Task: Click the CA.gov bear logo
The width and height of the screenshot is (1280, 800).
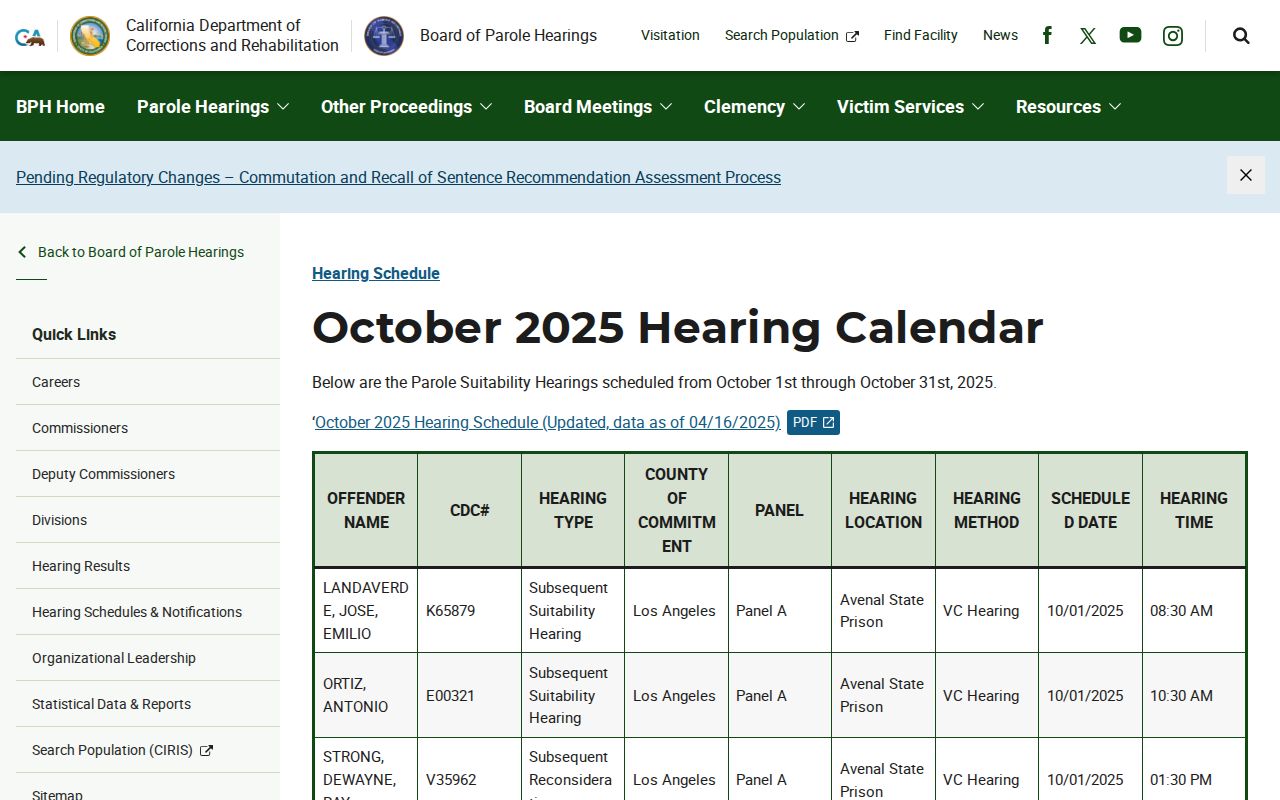Action: coord(30,36)
